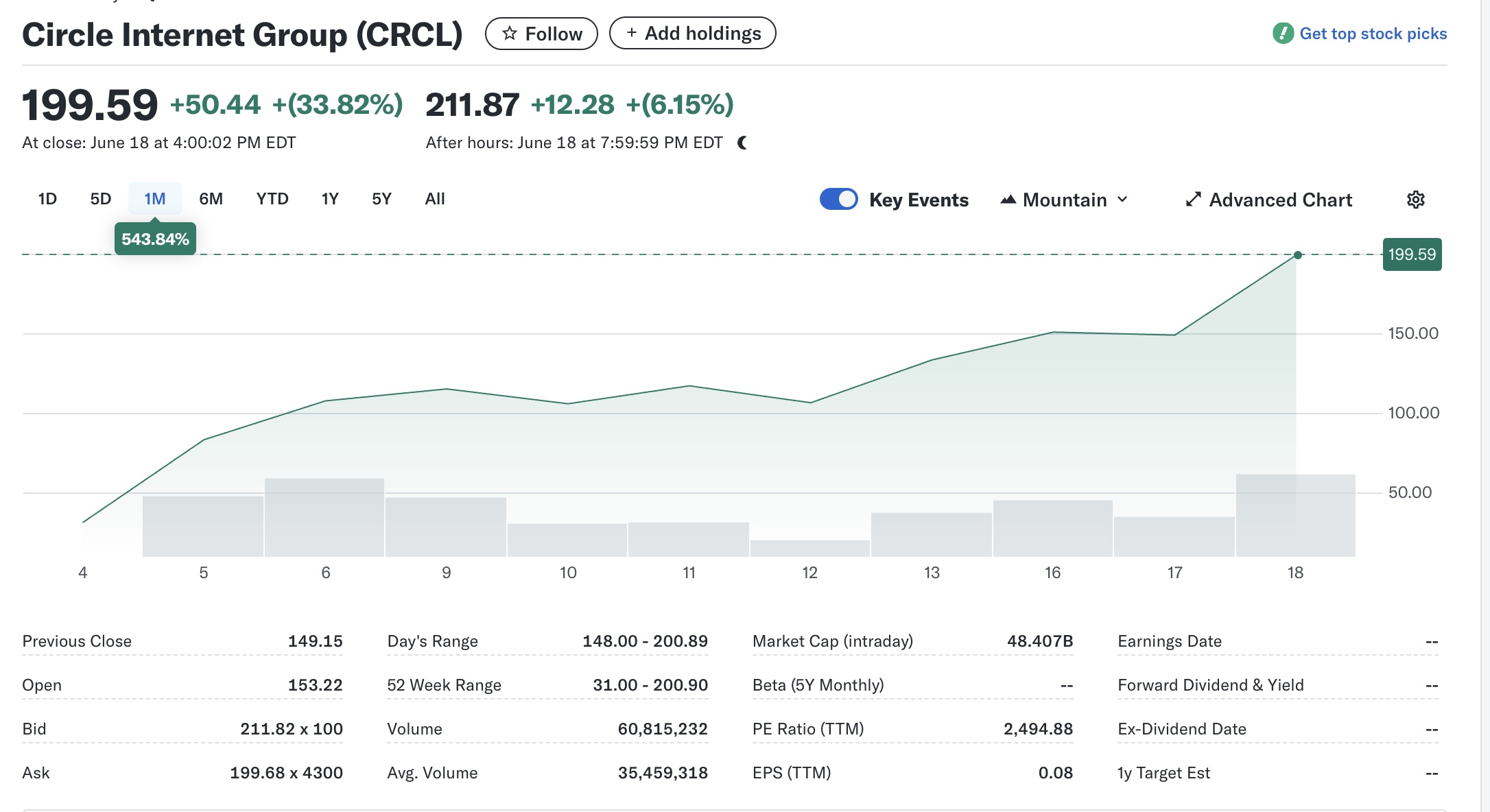Click the 16 date label on chart axis
The image size is (1490, 812).
pos(1052,573)
